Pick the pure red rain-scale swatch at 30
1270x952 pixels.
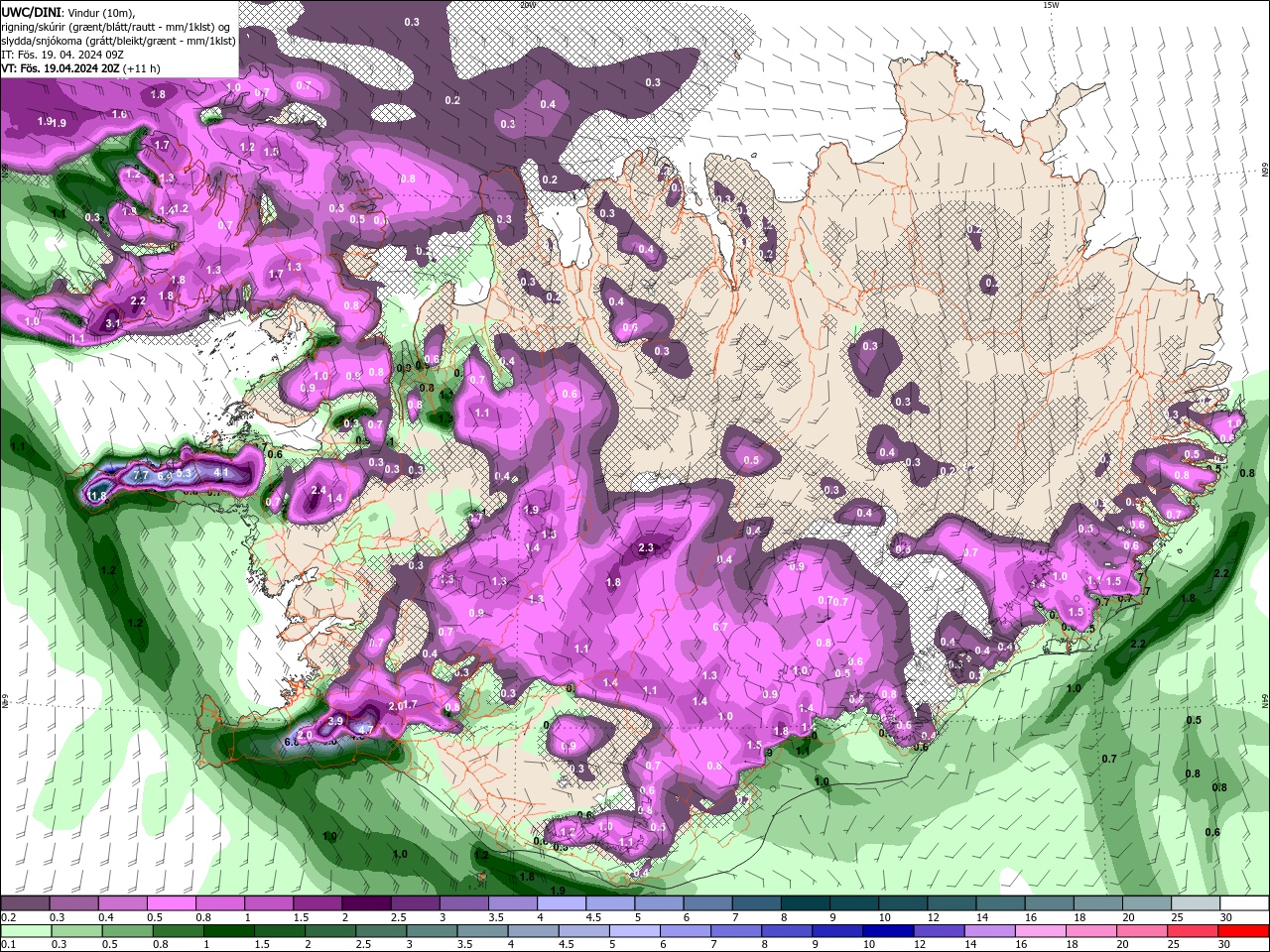1243,931
